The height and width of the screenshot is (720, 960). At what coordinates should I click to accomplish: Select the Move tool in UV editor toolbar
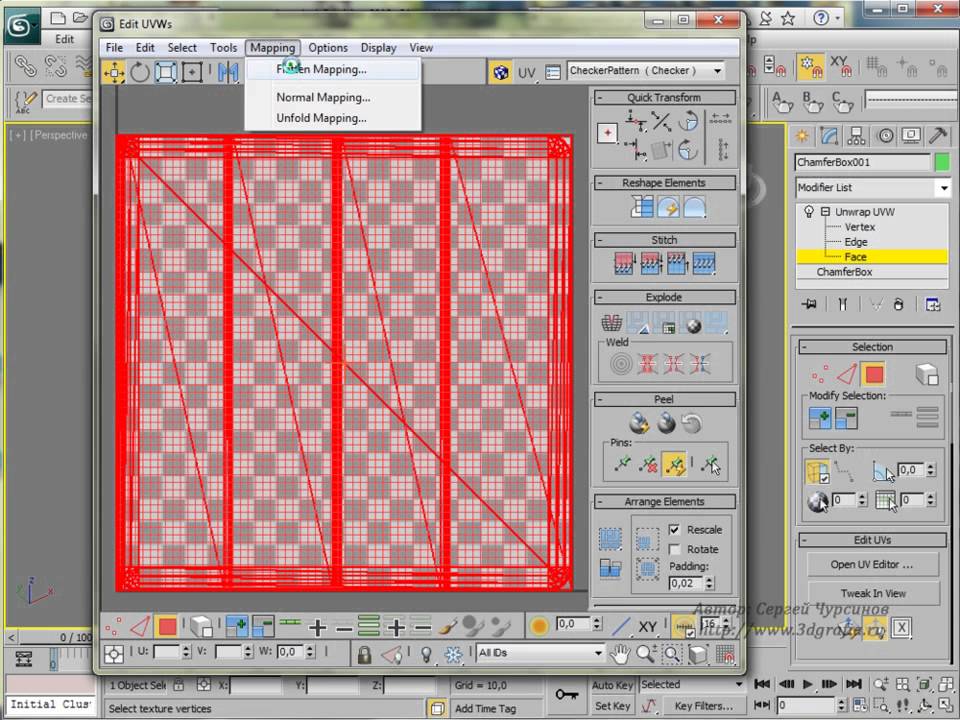tap(114, 72)
